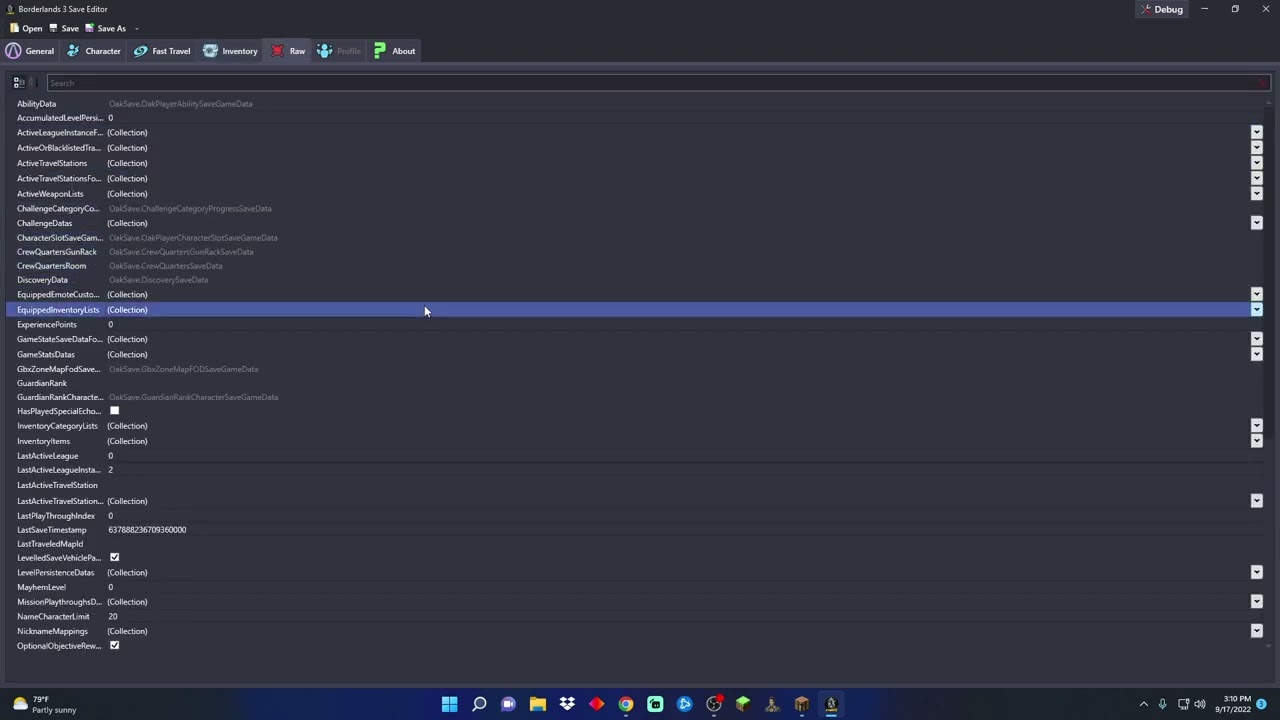Image resolution: width=1280 pixels, height=720 pixels.
Task: Click the Borderlands 3 Save Editor taskbar icon
Action: [831, 704]
